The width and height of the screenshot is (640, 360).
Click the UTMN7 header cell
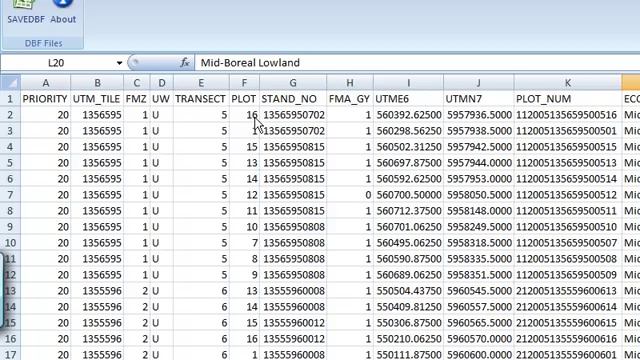pyautogui.click(x=478, y=99)
